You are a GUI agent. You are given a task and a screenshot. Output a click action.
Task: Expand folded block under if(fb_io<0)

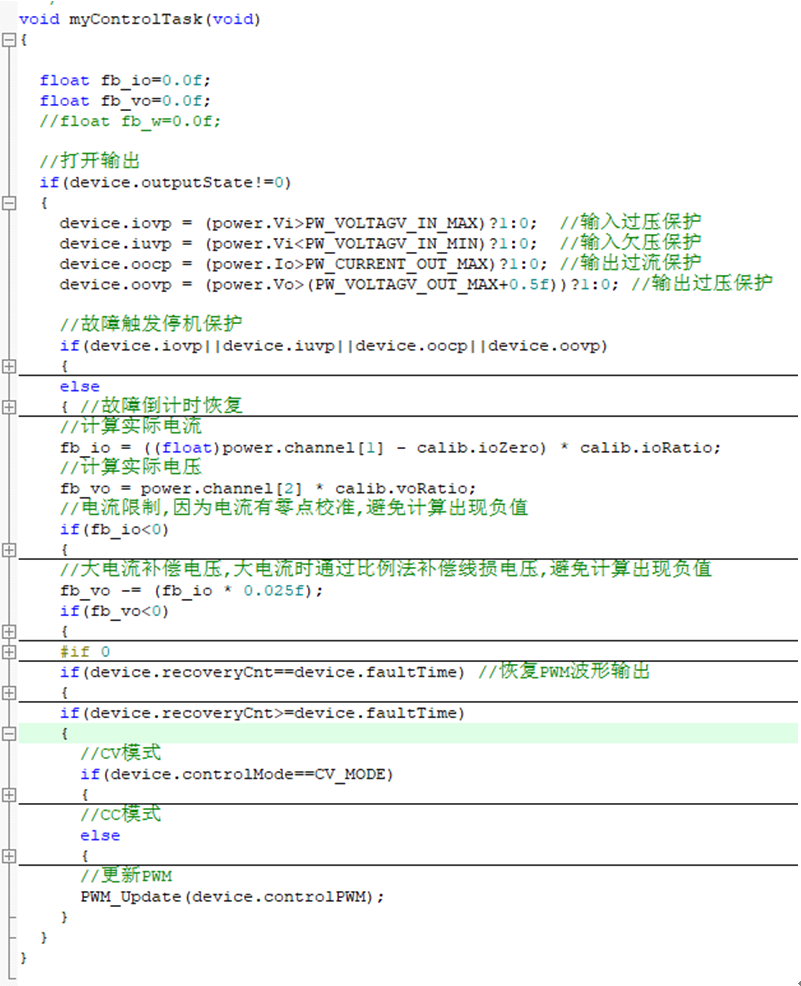[x=9, y=549]
